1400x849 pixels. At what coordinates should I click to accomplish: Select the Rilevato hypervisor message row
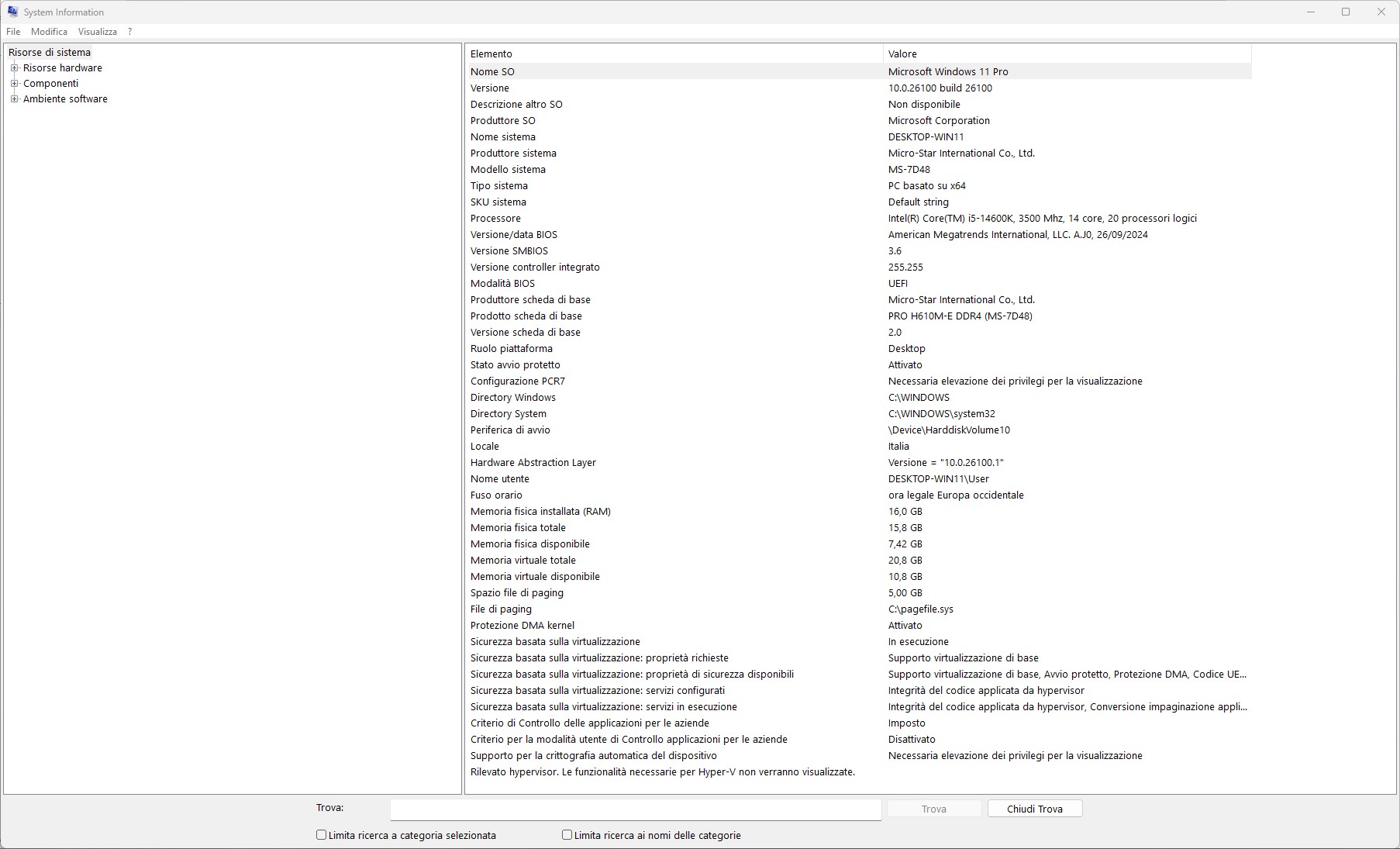click(859, 771)
